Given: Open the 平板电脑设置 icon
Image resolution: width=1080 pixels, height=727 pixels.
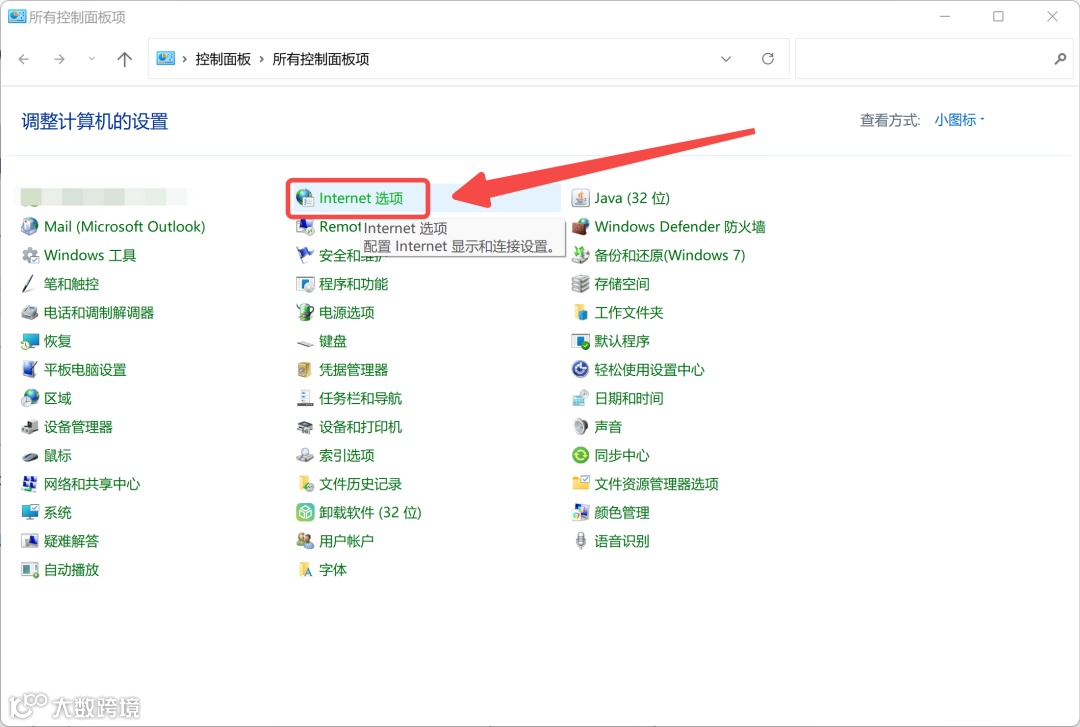Looking at the screenshot, I should (x=30, y=370).
